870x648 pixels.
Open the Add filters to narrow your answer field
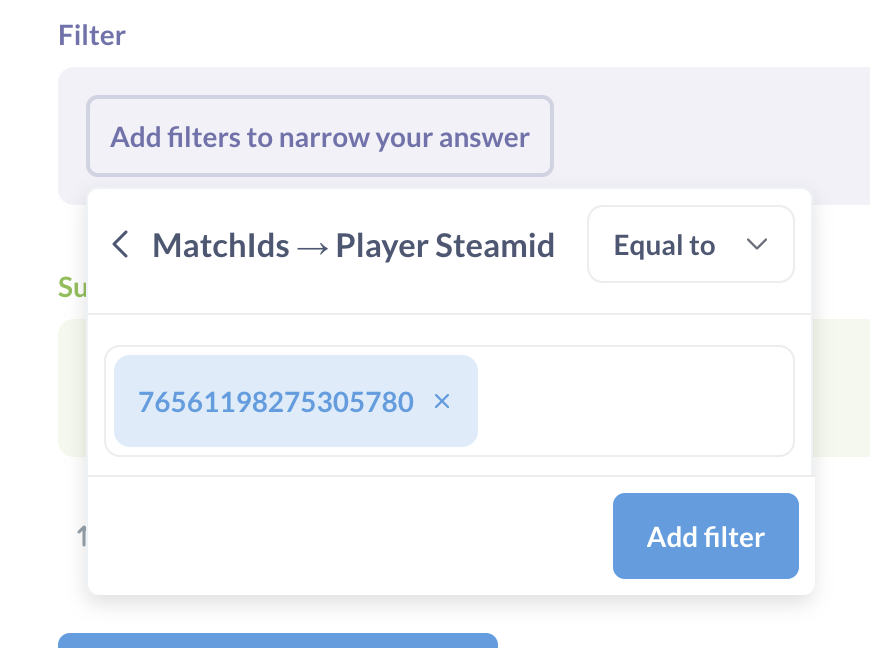[320, 136]
